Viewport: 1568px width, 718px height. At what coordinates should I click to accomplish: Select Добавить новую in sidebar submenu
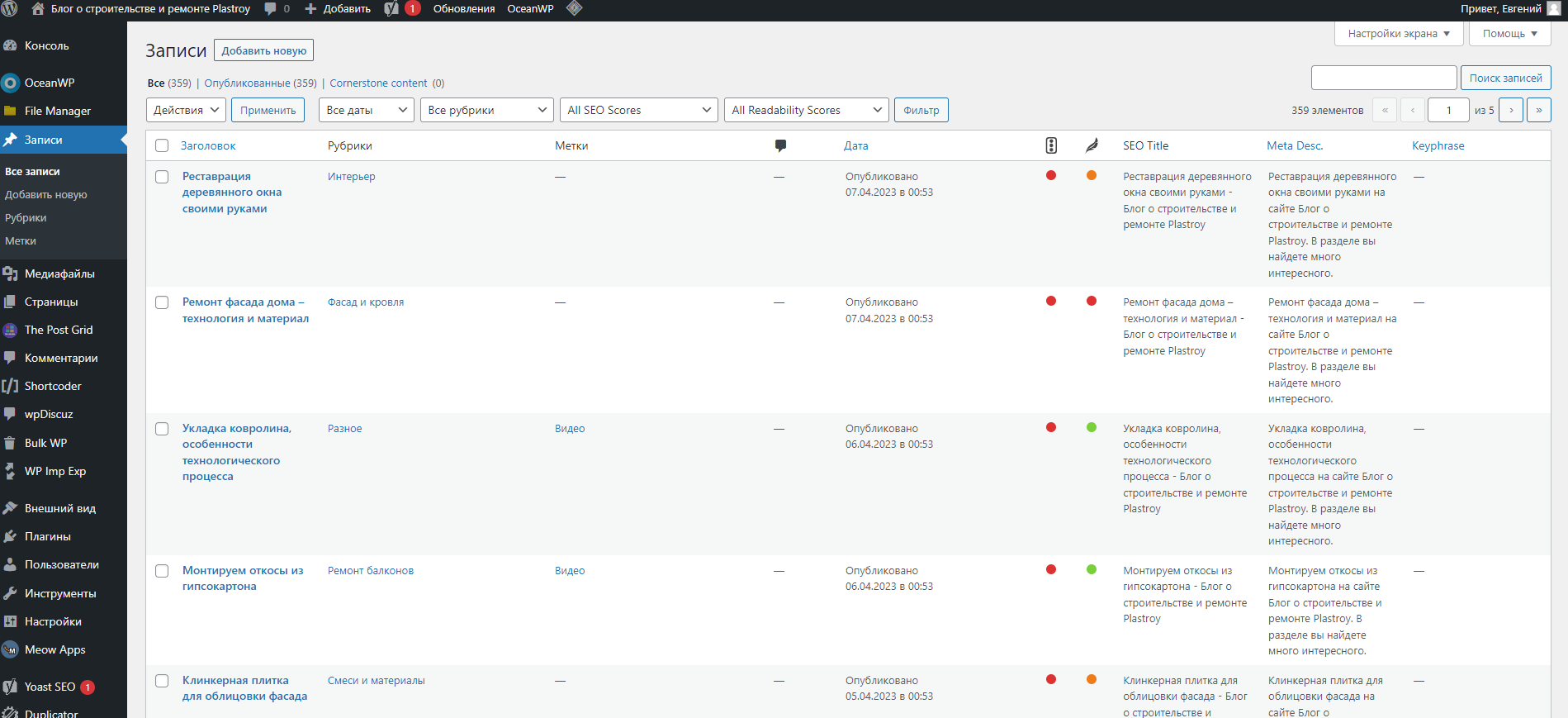(x=46, y=195)
